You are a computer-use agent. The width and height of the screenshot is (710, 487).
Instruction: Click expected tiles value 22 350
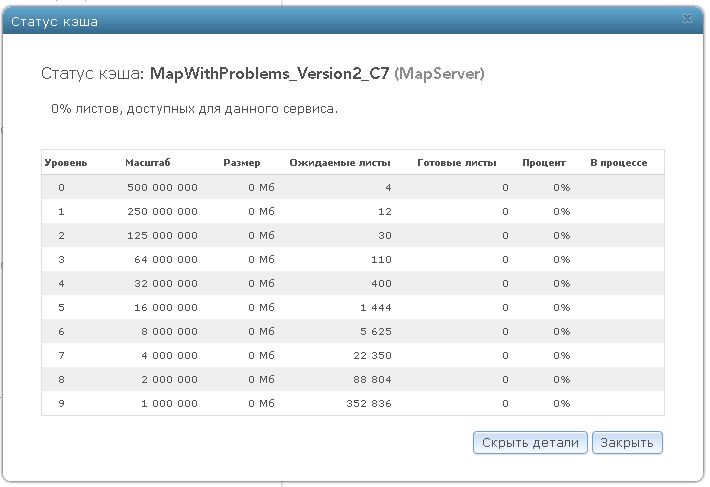(372, 355)
